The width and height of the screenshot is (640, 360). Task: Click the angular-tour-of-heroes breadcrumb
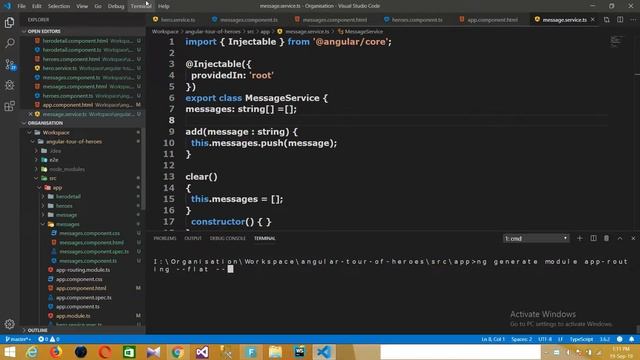213,31
